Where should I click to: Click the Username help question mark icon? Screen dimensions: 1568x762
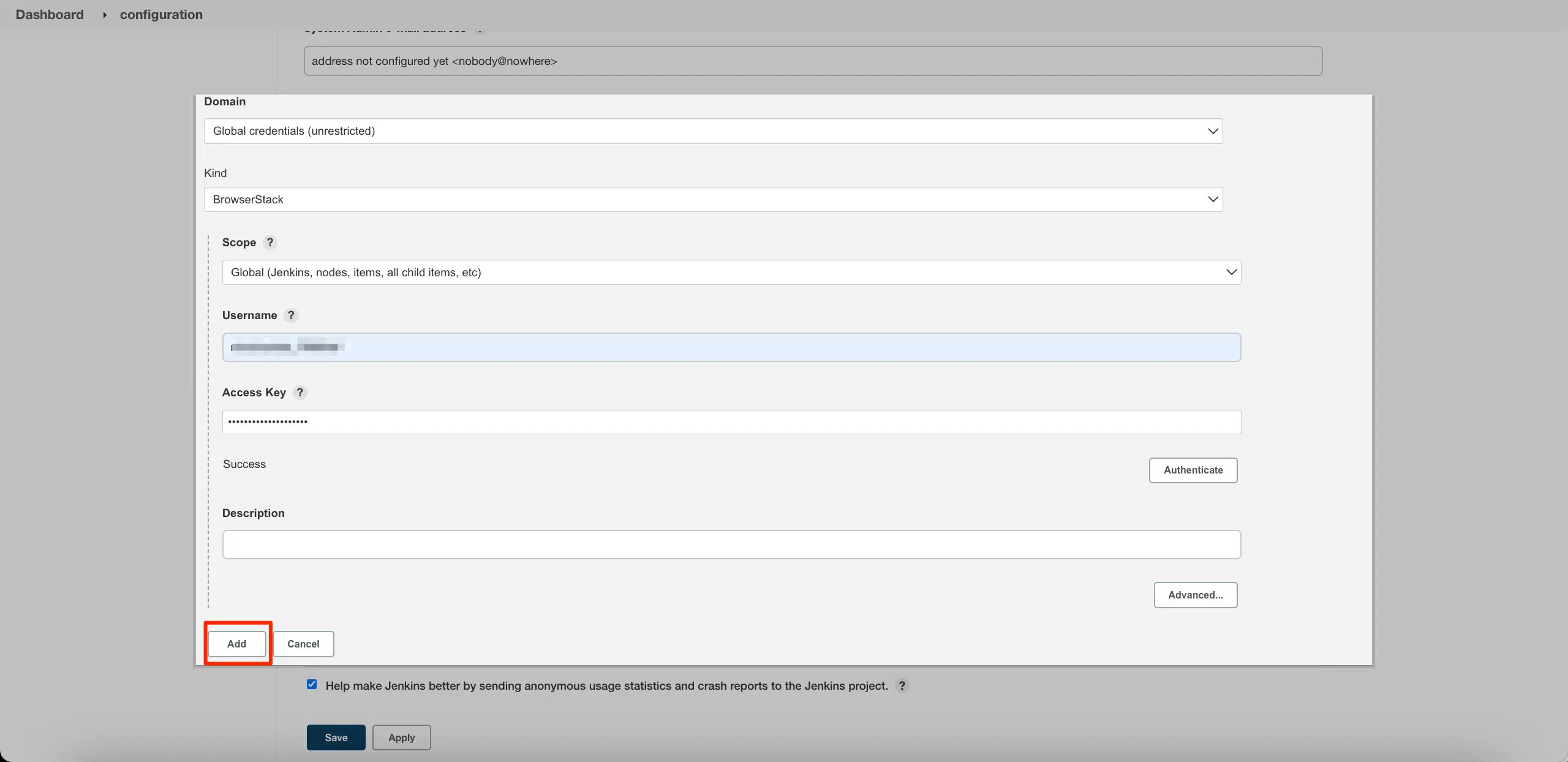291,315
